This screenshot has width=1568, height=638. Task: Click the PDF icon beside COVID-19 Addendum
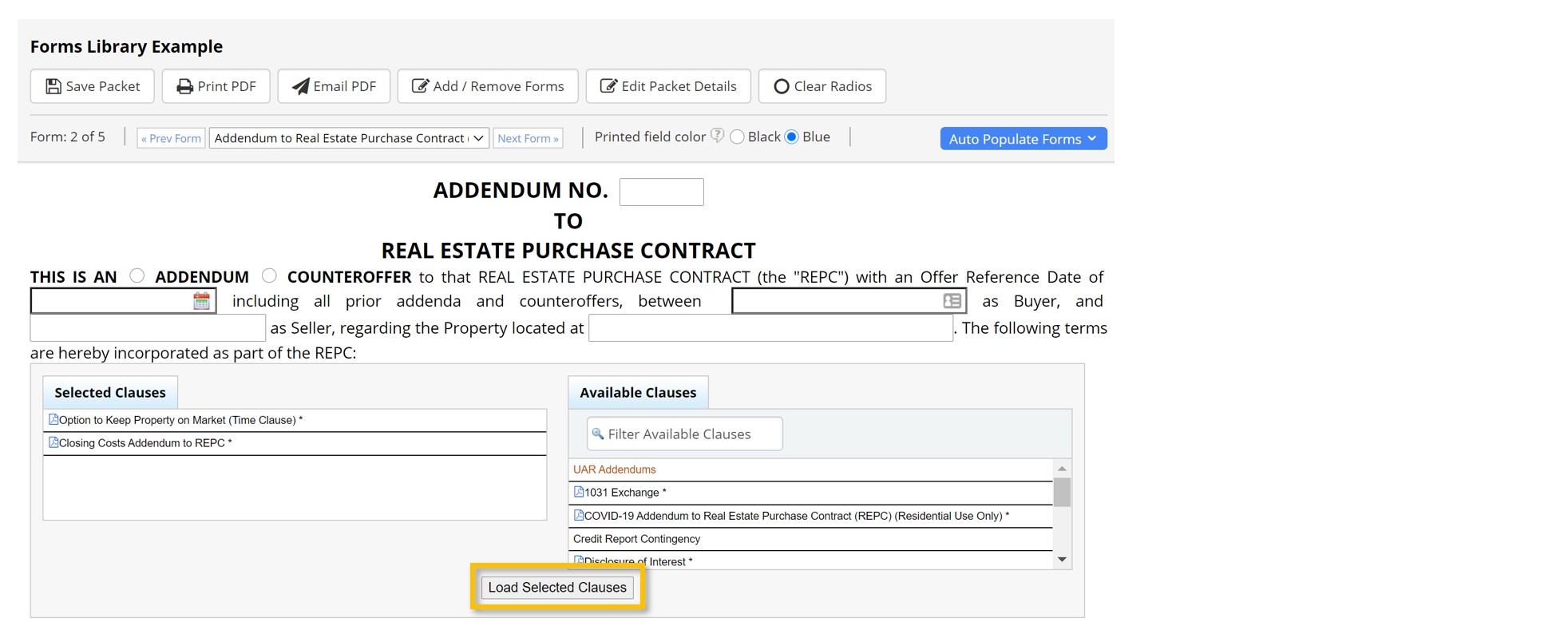pos(579,515)
